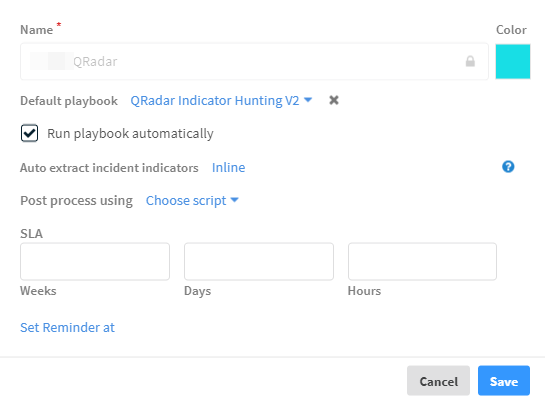Click the Save button
The height and width of the screenshot is (401, 545).
tap(504, 380)
